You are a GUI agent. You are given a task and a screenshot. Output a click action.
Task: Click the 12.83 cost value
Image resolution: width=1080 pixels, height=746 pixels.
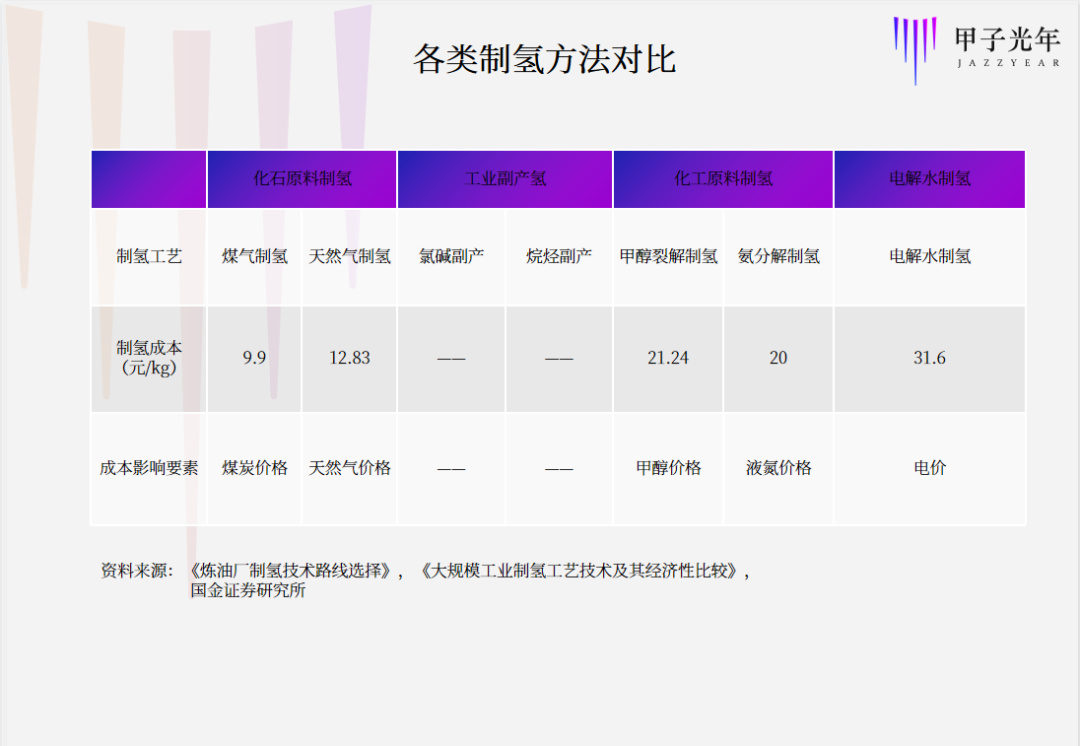pyautogui.click(x=350, y=358)
